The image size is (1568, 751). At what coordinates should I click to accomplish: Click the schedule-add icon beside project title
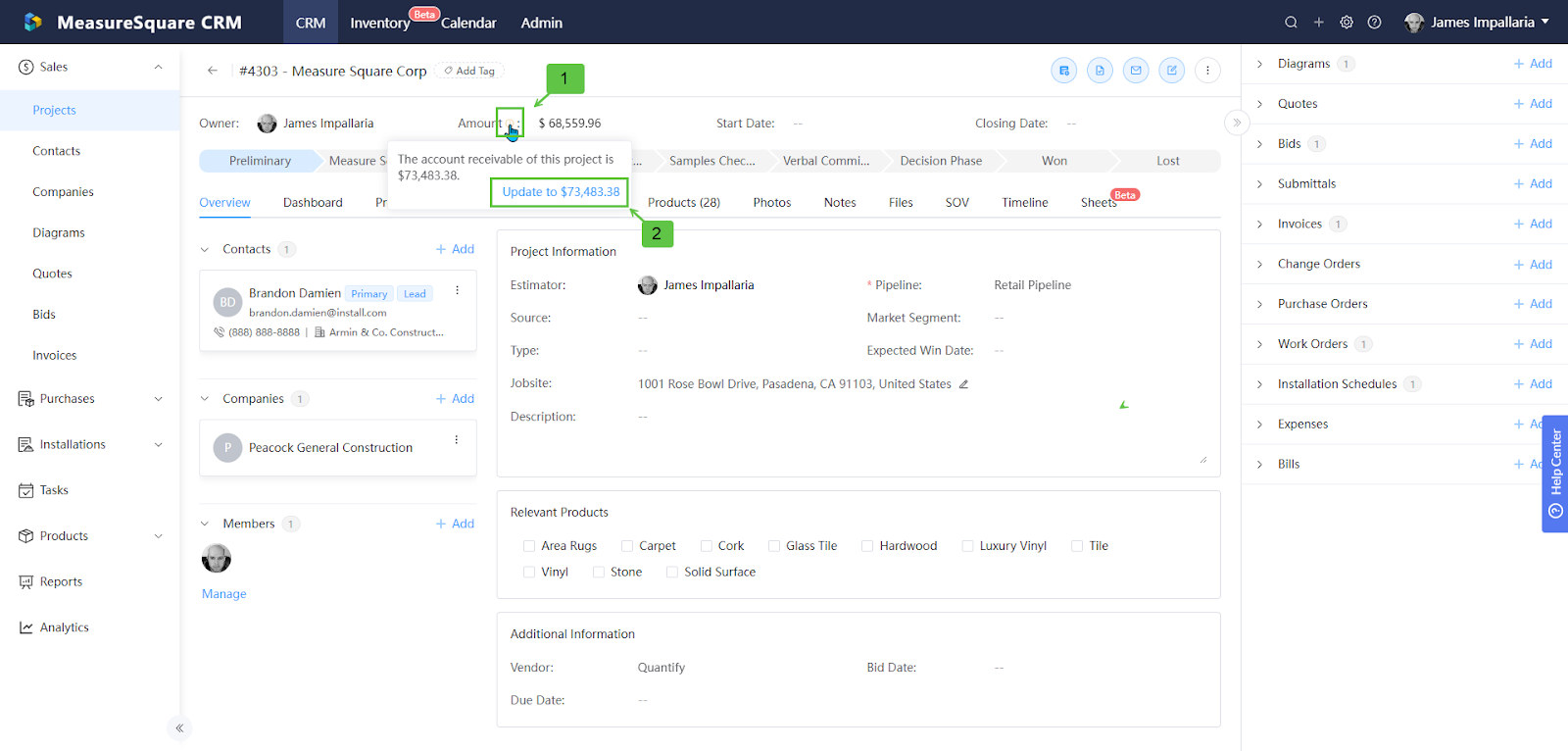1064,71
